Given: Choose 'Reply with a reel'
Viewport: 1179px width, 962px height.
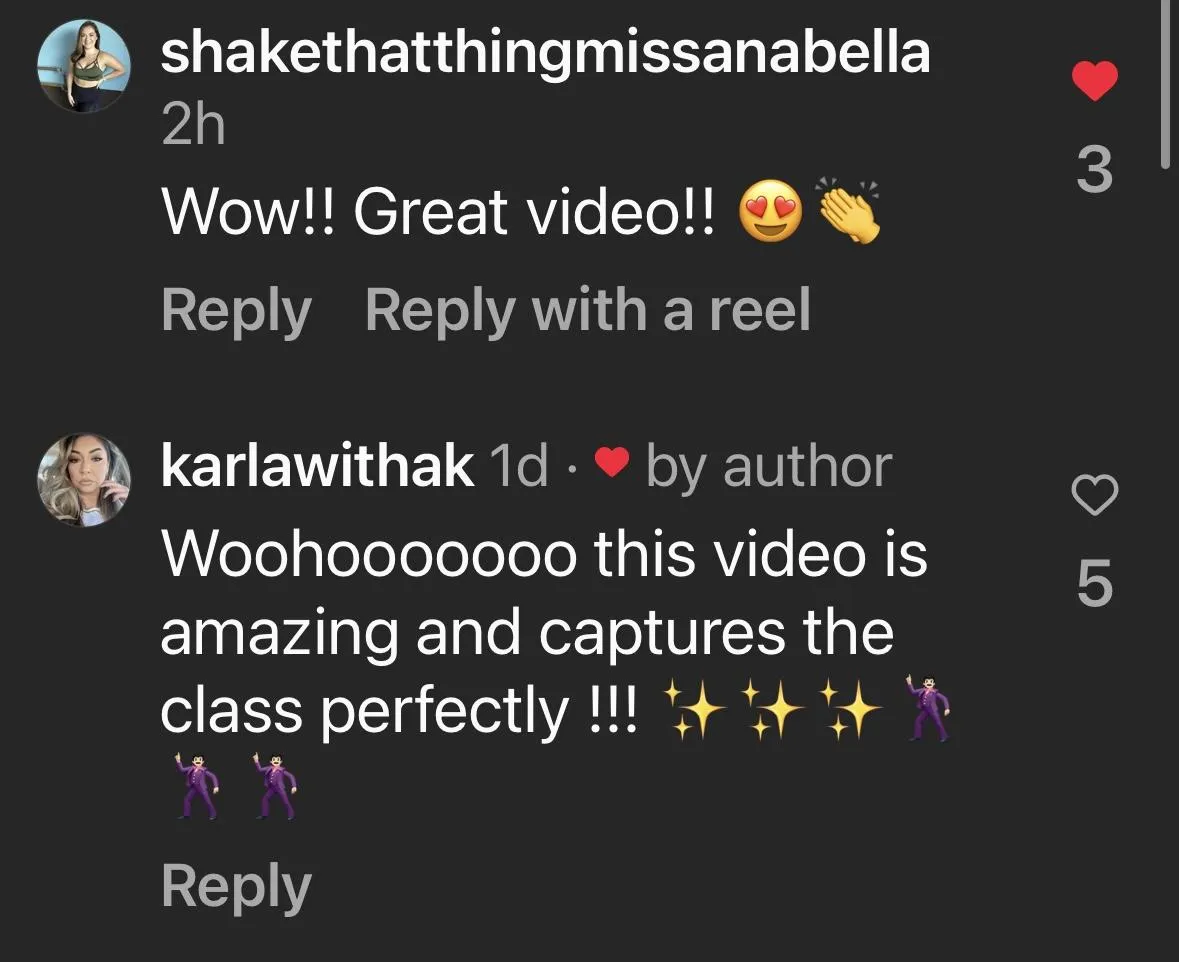Looking at the screenshot, I should (x=587, y=311).
